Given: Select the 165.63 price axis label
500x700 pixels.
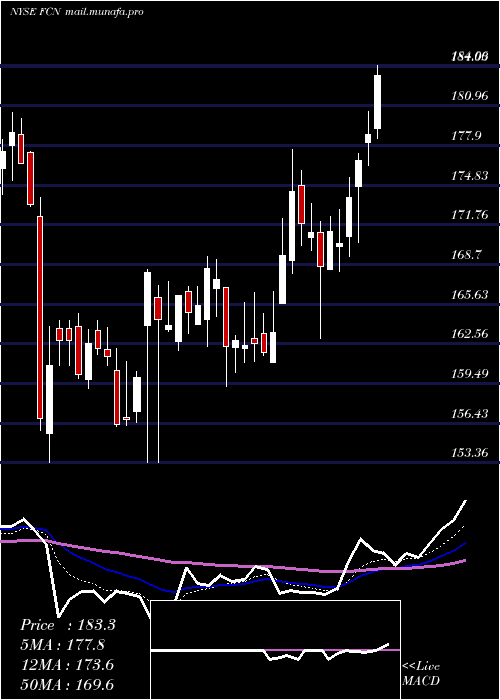Looking at the screenshot, I should click(x=470, y=295).
